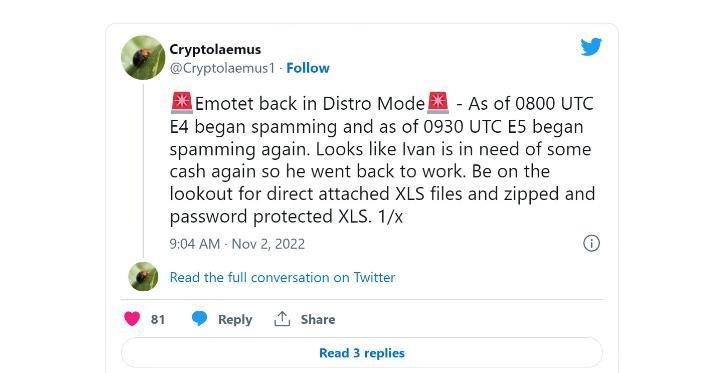Click the blue reply speech bubble icon

(199, 319)
